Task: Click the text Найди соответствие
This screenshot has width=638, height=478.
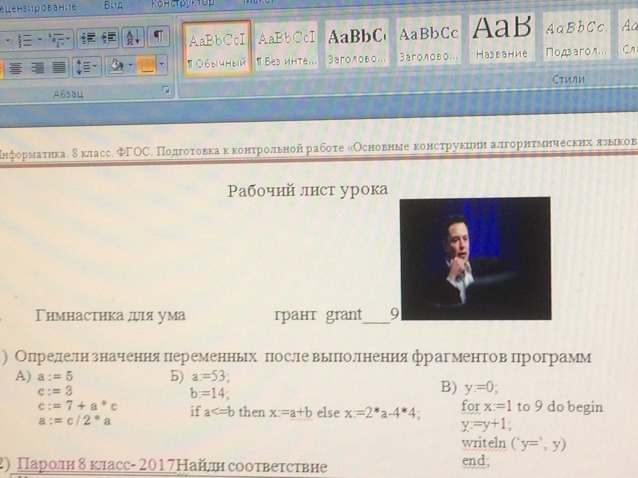Action: (252, 466)
